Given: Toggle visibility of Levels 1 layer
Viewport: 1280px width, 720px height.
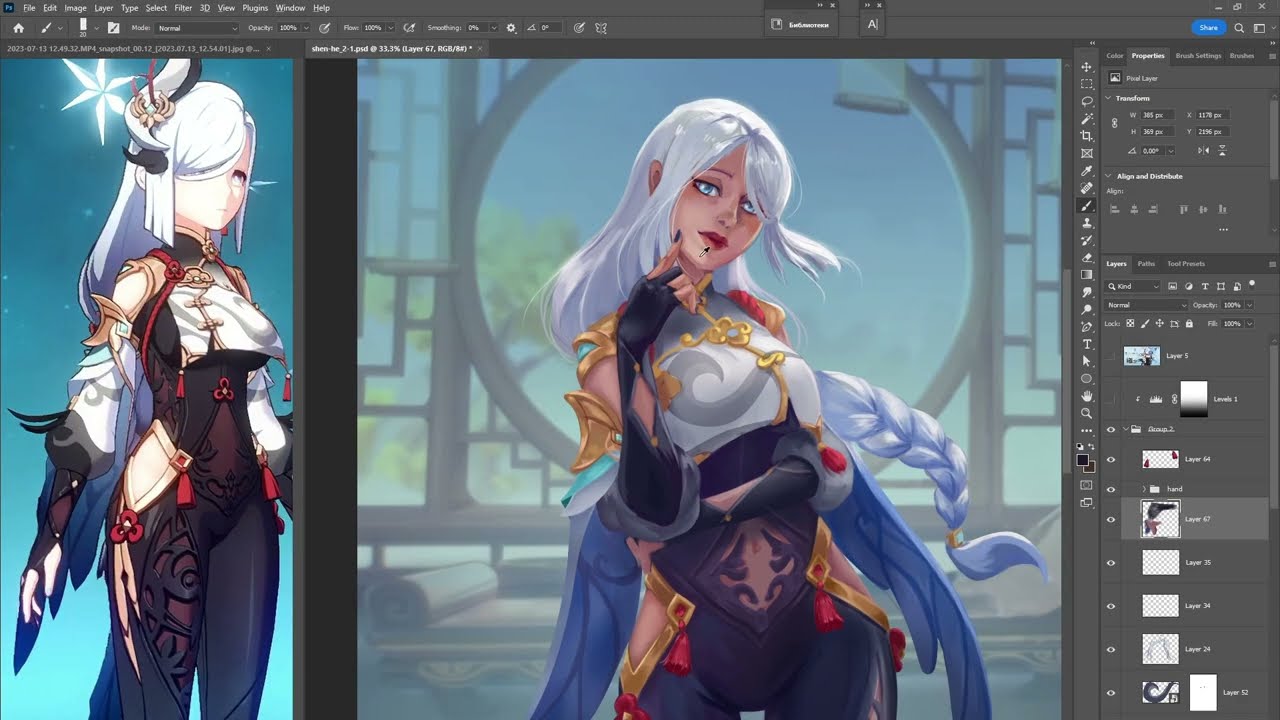Looking at the screenshot, I should pyautogui.click(x=1110, y=399).
